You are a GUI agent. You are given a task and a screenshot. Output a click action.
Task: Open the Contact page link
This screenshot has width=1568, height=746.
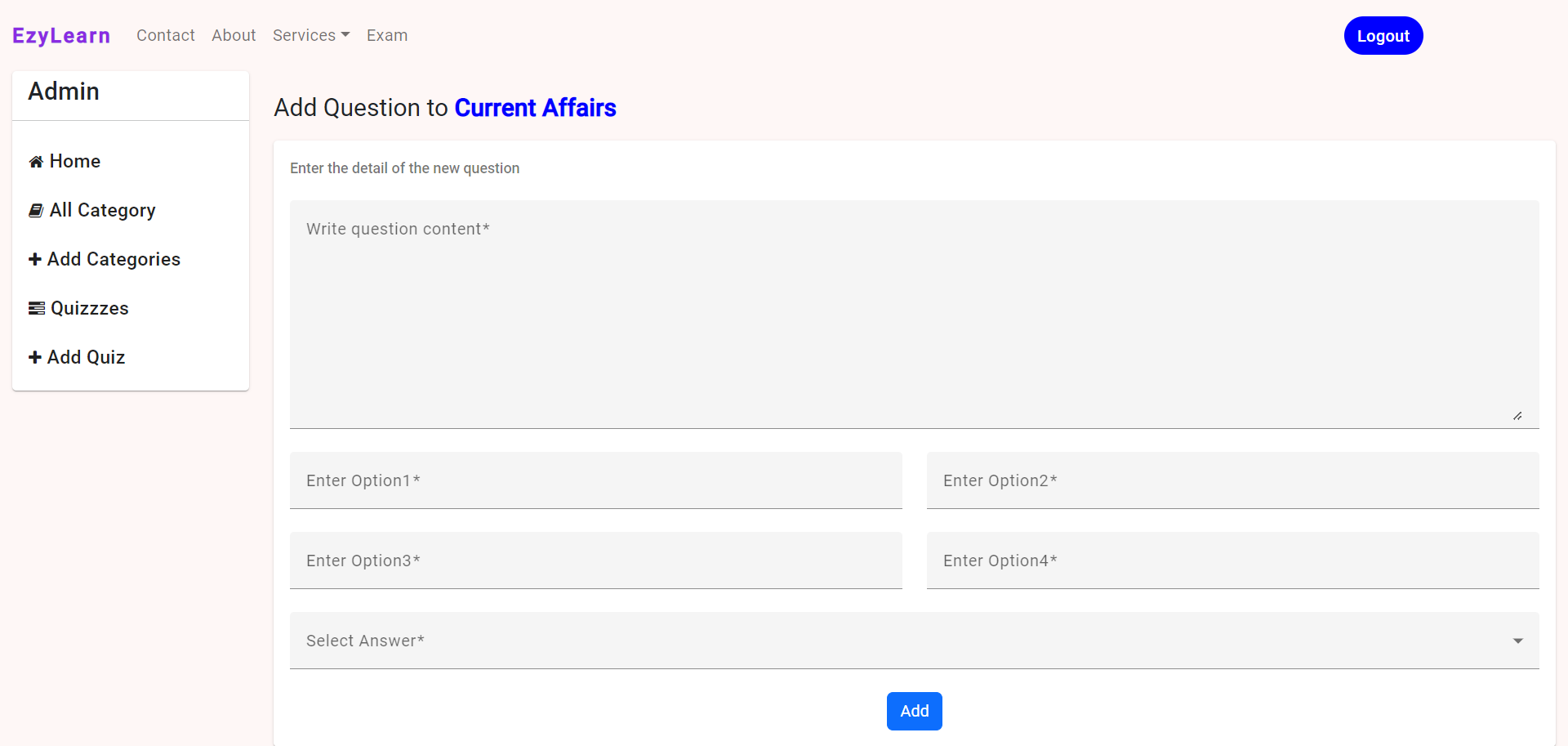tap(165, 35)
